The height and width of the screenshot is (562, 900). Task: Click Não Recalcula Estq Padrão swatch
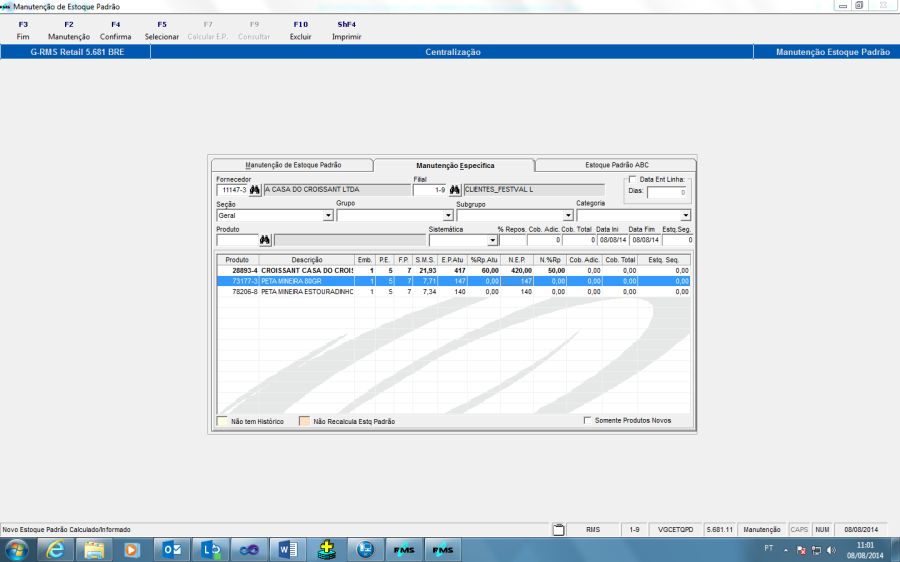coord(304,421)
